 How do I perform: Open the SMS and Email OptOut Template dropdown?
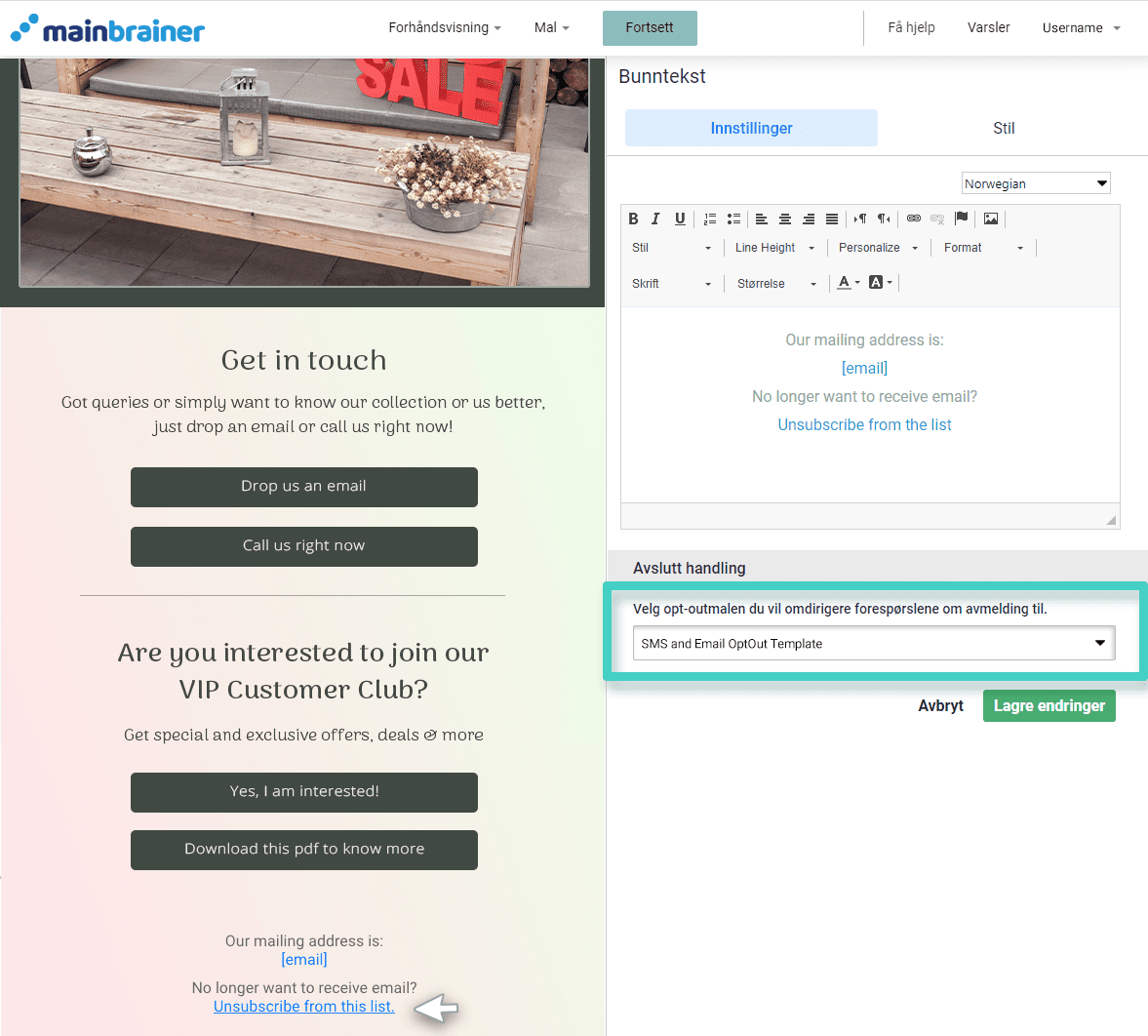tap(873, 644)
